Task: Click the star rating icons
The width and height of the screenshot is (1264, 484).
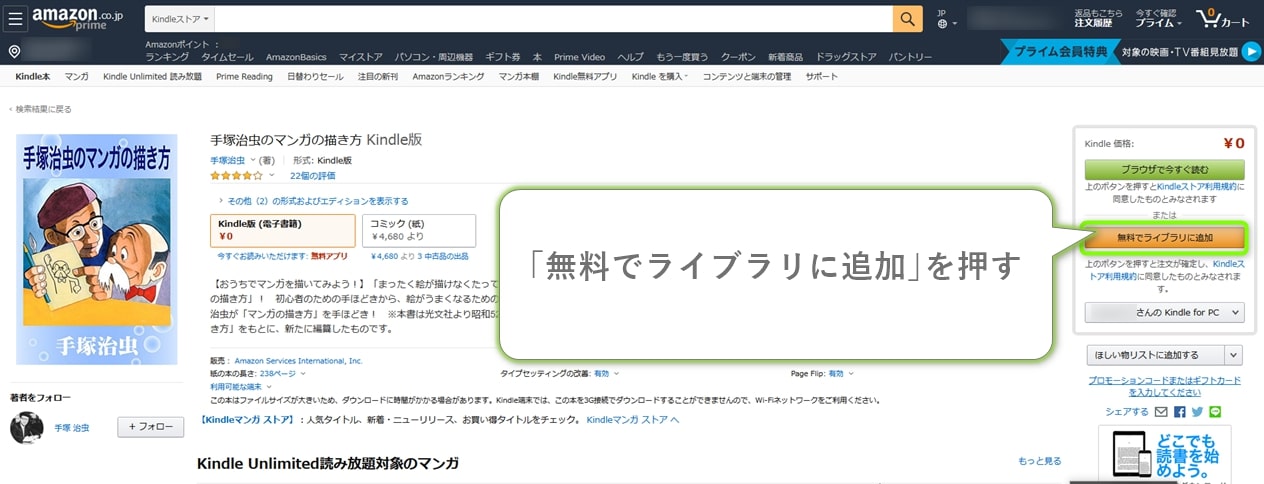Action: coord(236,175)
